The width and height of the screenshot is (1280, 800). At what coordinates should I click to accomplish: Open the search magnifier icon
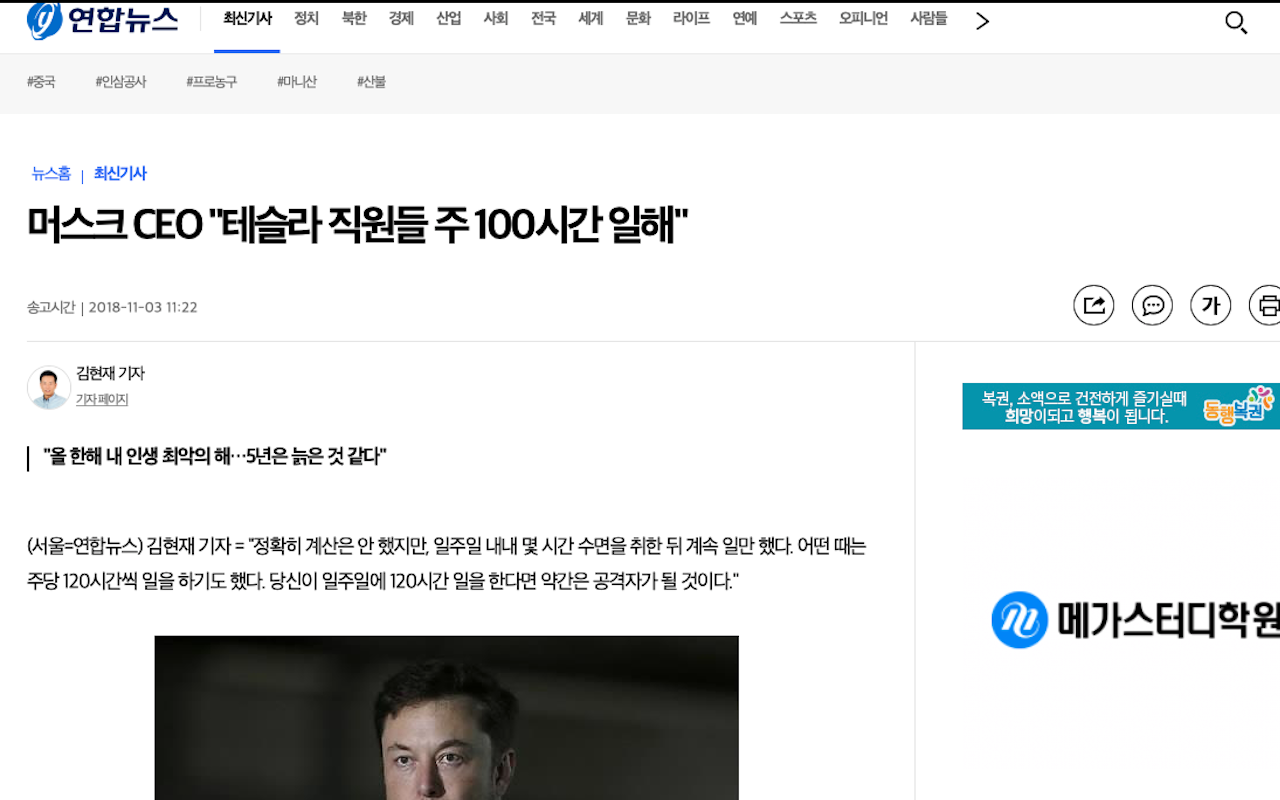click(1236, 22)
